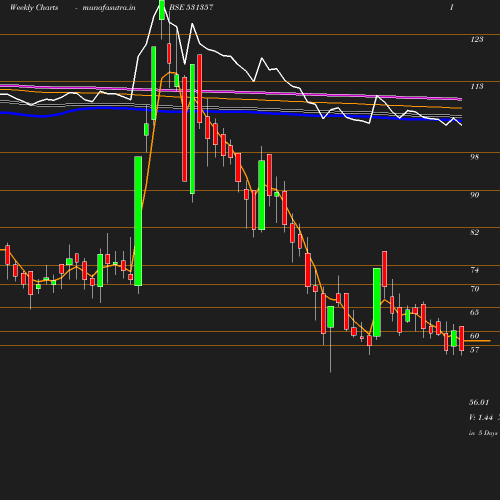Click the 70 price axis label
Screen dimensions: 500x500
point(475,289)
